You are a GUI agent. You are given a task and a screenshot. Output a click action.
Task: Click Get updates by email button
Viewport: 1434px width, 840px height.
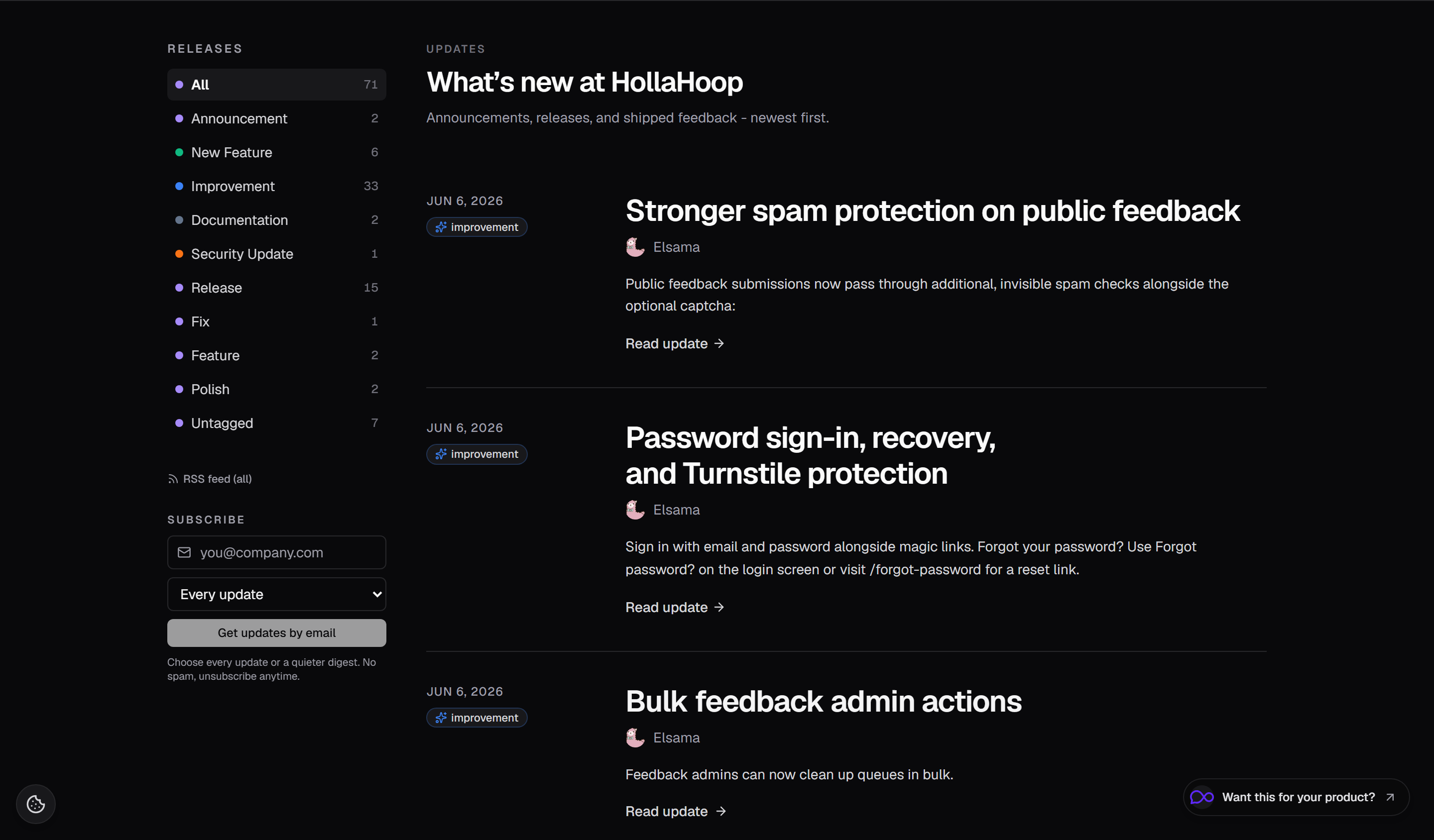(276, 633)
